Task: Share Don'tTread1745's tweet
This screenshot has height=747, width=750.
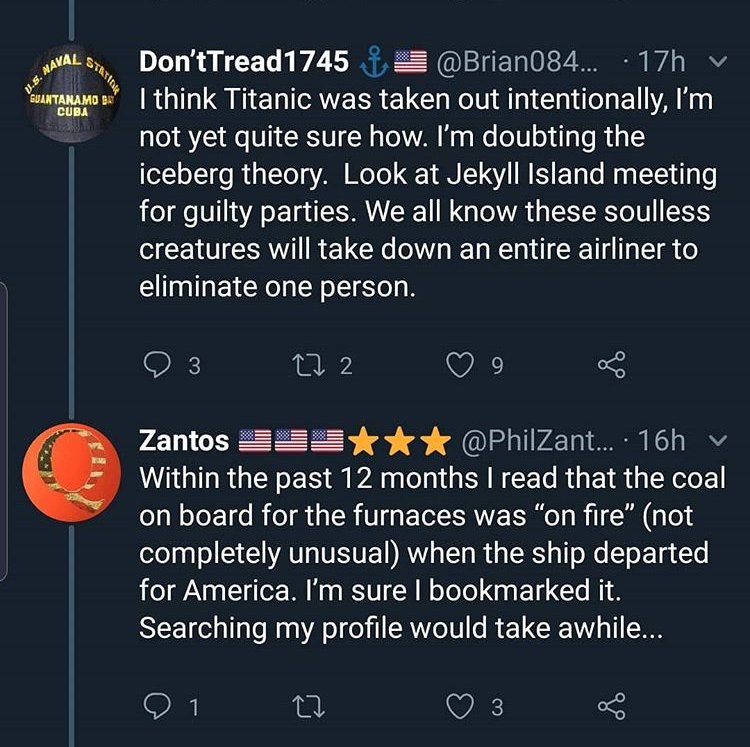Action: point(611,367)
